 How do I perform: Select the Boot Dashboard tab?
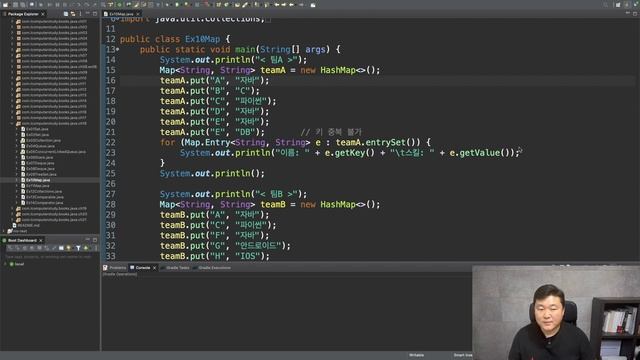(22, 240)
